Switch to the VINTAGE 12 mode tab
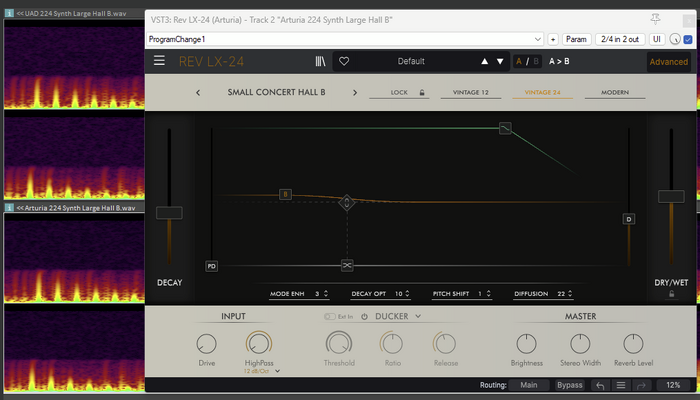The image size is (700, 400). pos(471,92)
